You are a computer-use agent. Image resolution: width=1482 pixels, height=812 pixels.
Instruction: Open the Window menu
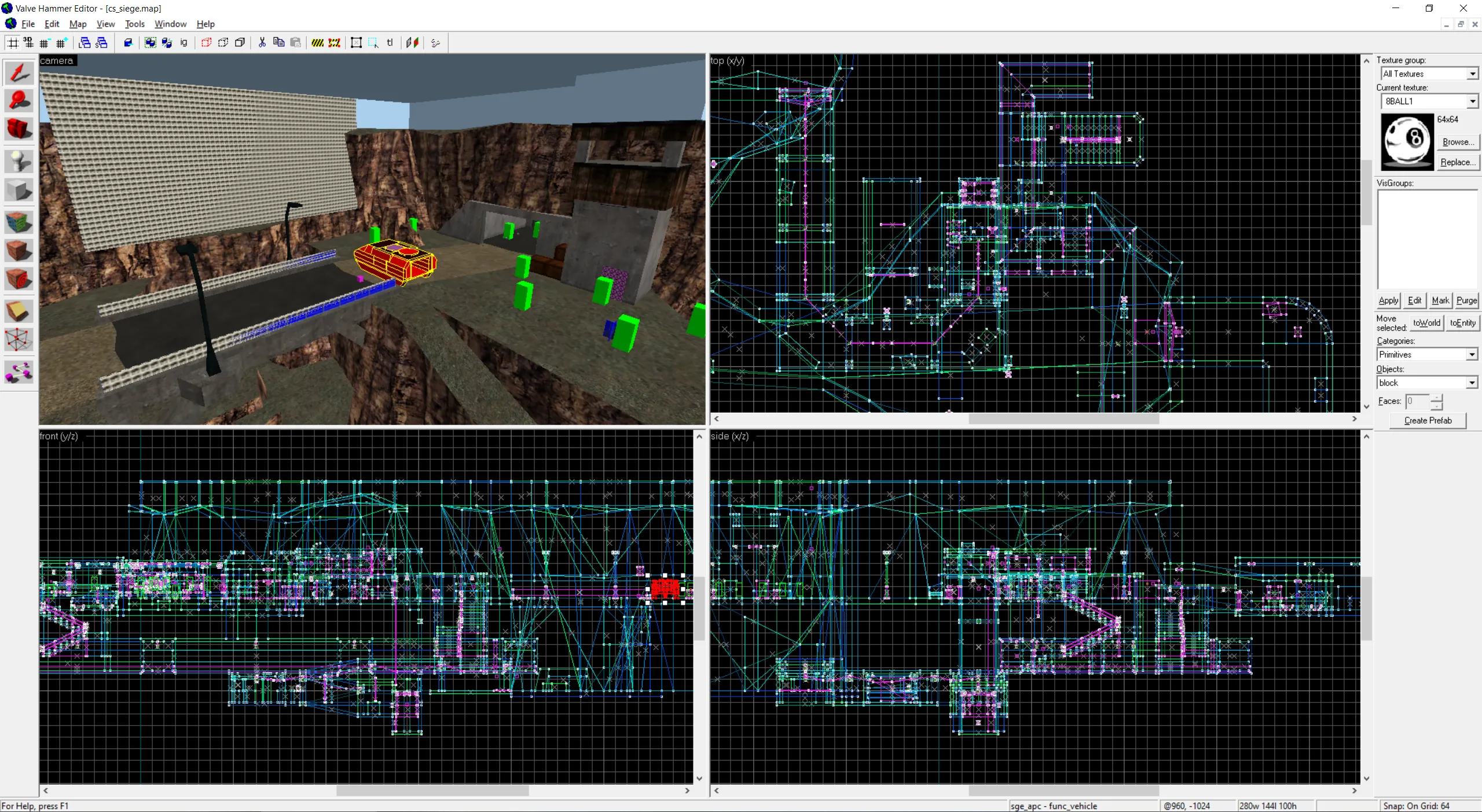170,24
